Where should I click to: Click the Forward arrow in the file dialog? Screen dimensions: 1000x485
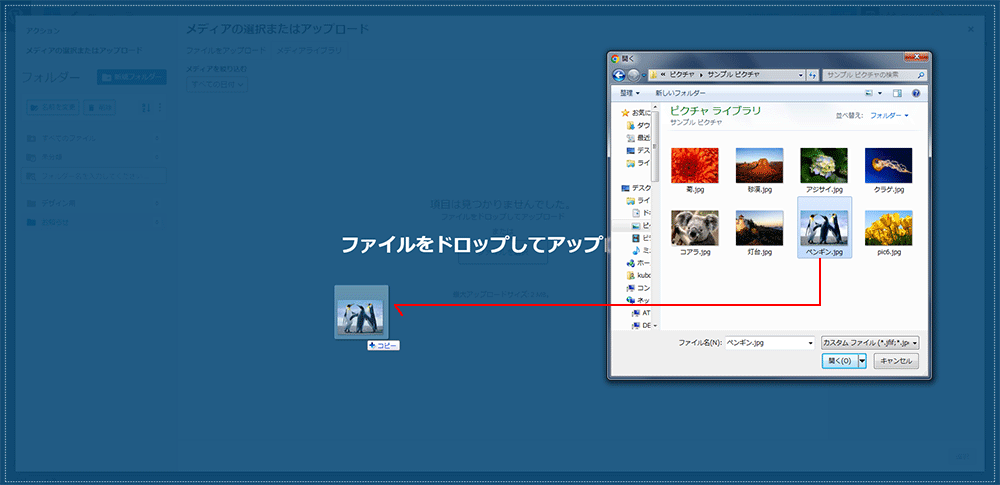pos(633,75)
